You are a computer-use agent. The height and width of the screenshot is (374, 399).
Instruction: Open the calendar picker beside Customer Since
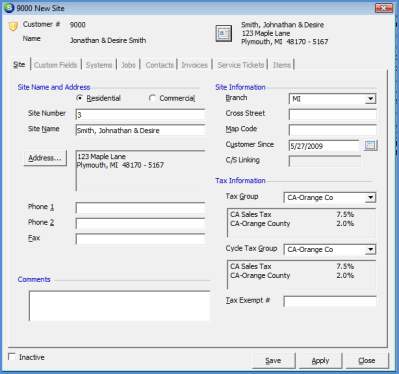(x=370, y=145)
